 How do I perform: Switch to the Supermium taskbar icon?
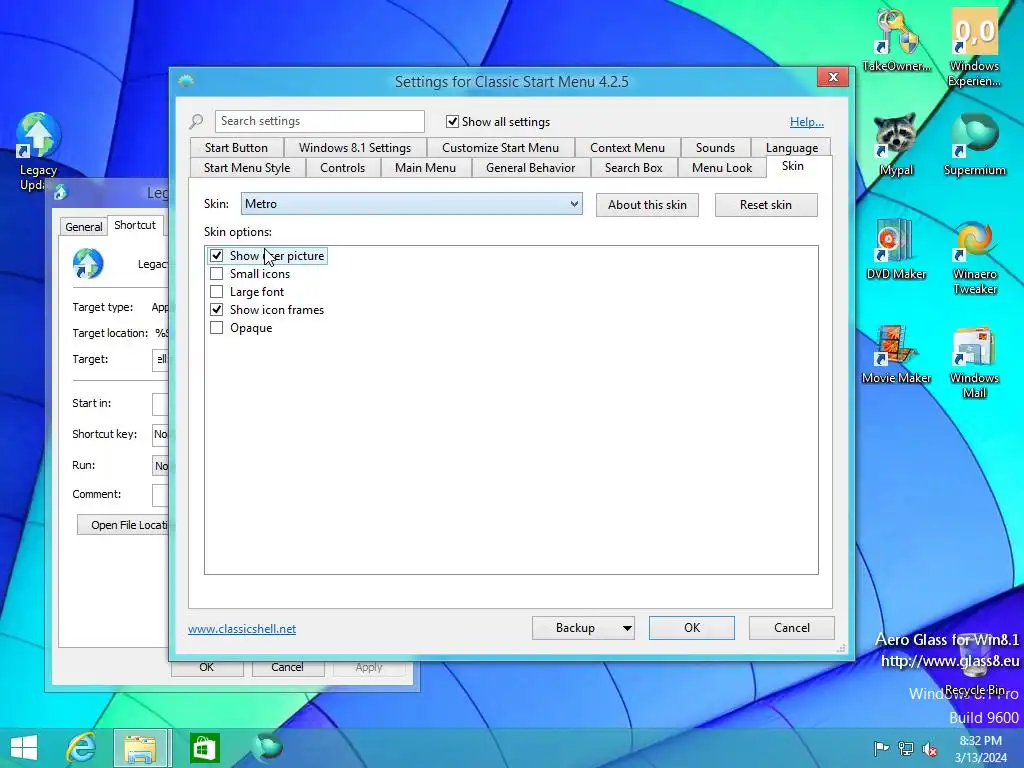pos(267,748)
